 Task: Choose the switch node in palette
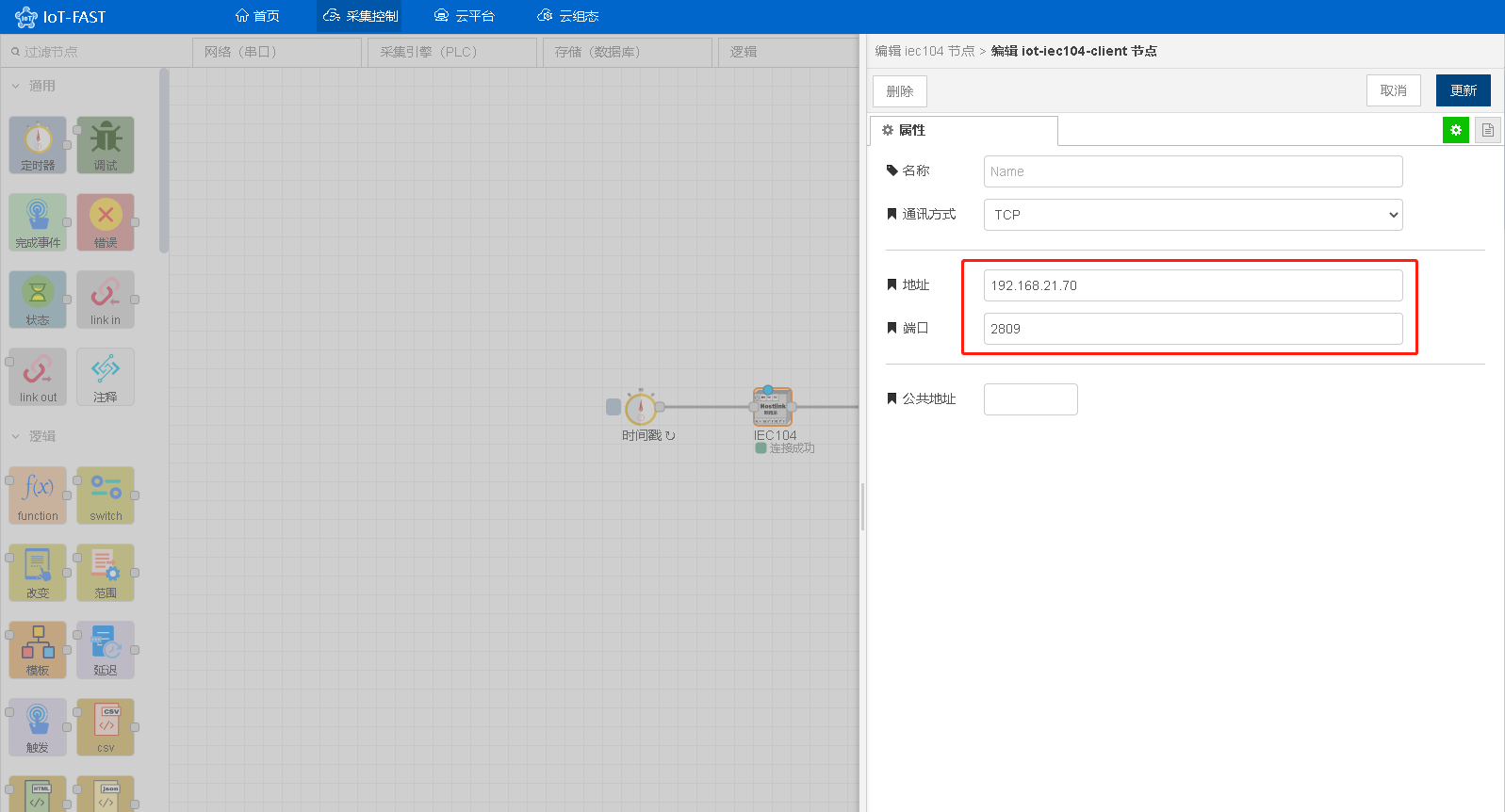pyautogui.click(x=106, y=495)
